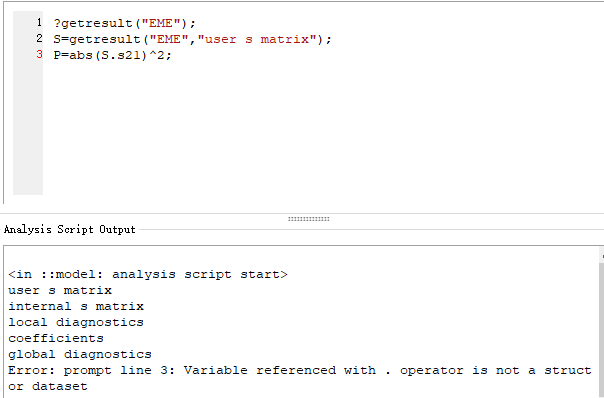This screenshot has height=398, width=604.
Task: Click script line 3 P=abs(S.s21)^2;
Action: [112, 55]
